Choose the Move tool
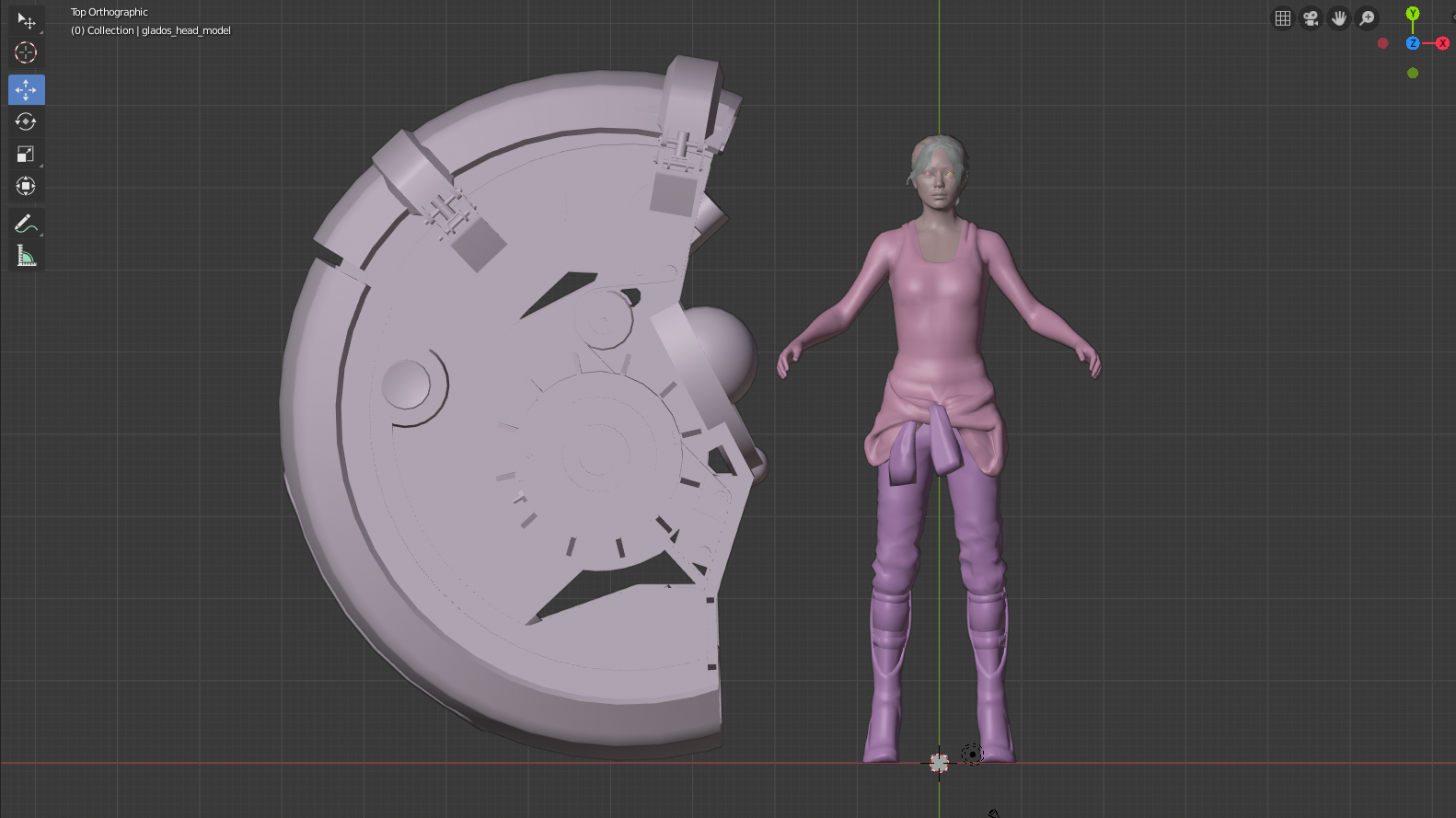This screenshot has width=1456, height=818. (x=26, y=89)
